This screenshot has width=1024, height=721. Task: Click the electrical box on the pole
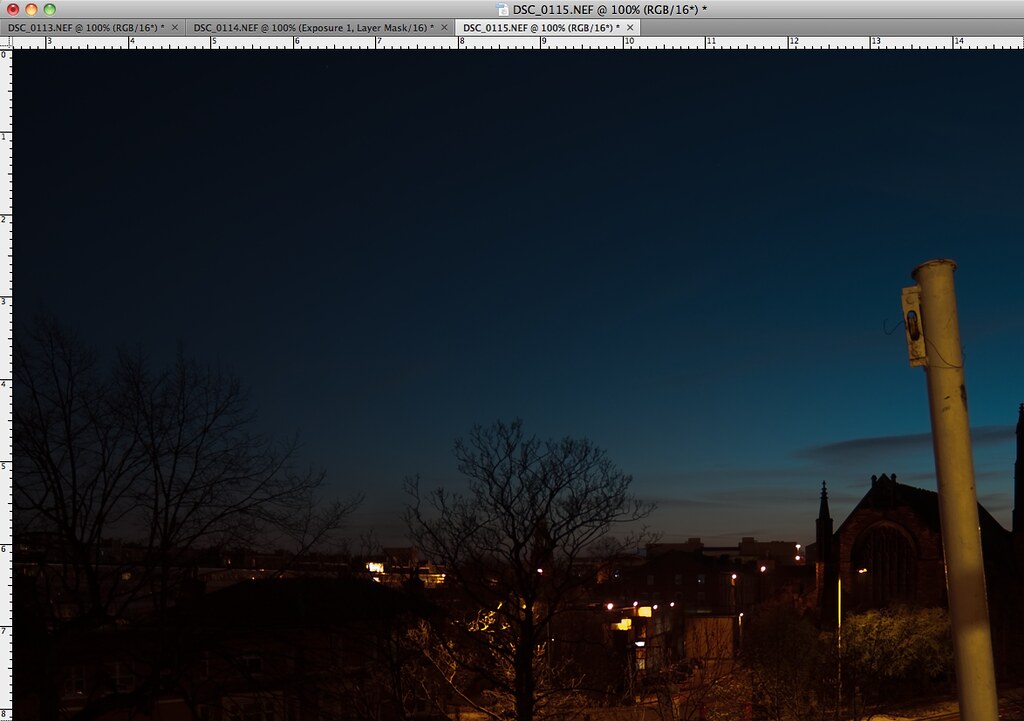click(x=912, y=324)
